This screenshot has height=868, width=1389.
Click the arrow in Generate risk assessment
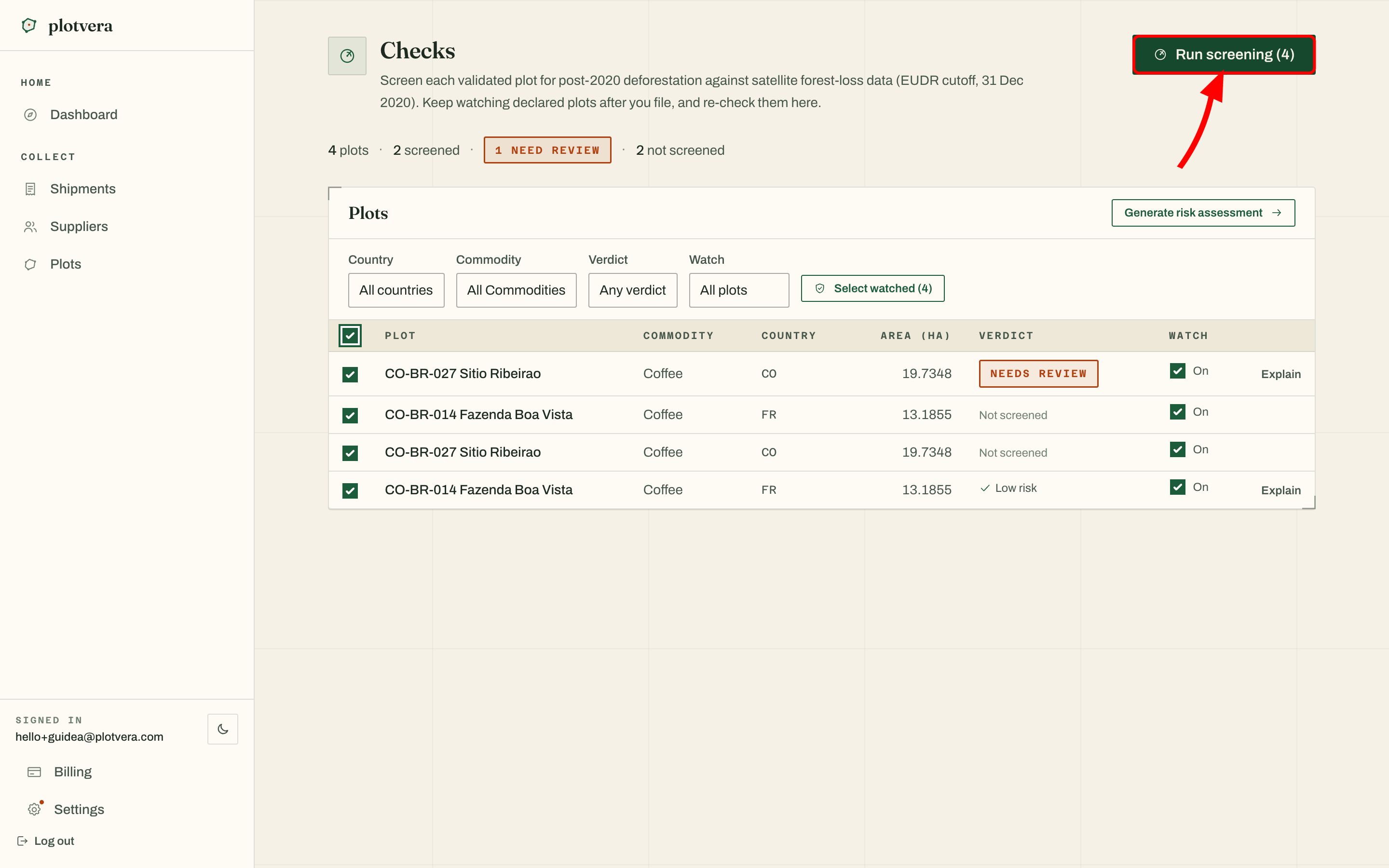click(1277, 213)
